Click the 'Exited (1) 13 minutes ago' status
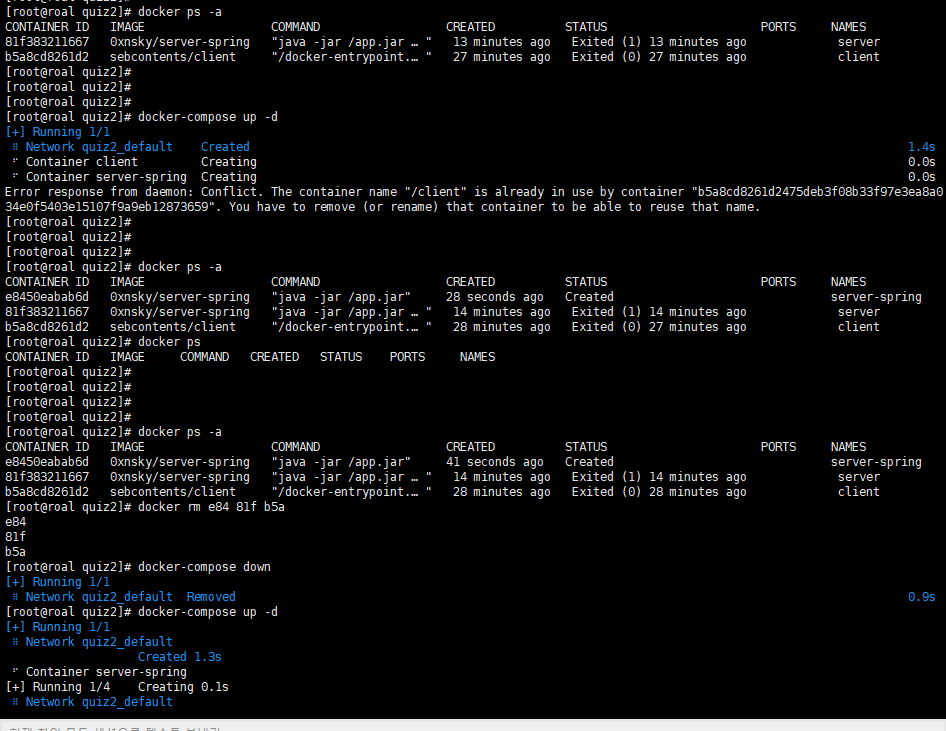Image resolution: width=946 pixels, height=731 pixels. point(659,42)
